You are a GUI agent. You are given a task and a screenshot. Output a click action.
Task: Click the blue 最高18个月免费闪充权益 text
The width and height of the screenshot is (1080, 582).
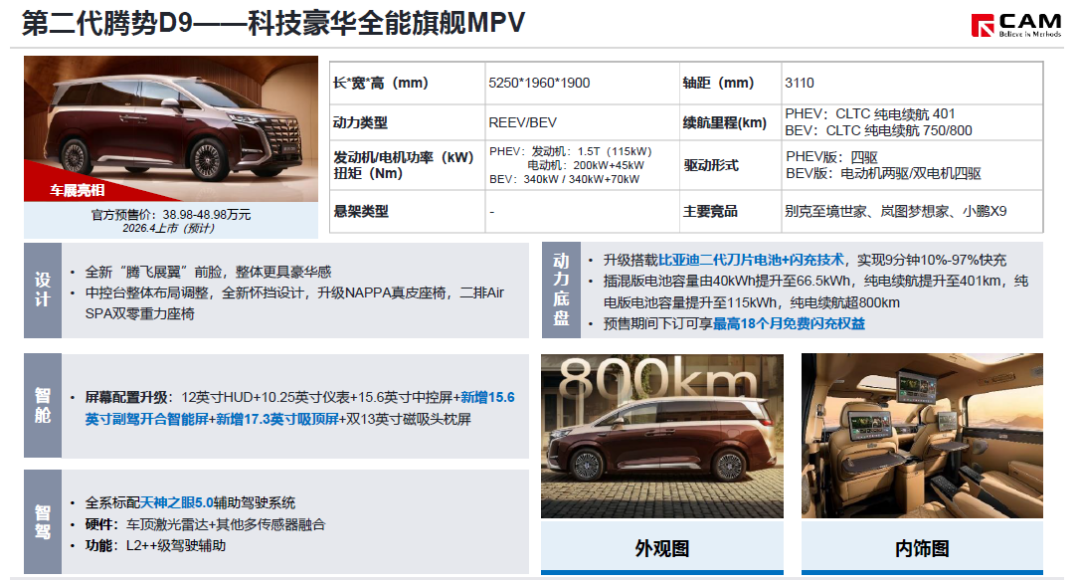coord(789,324)
